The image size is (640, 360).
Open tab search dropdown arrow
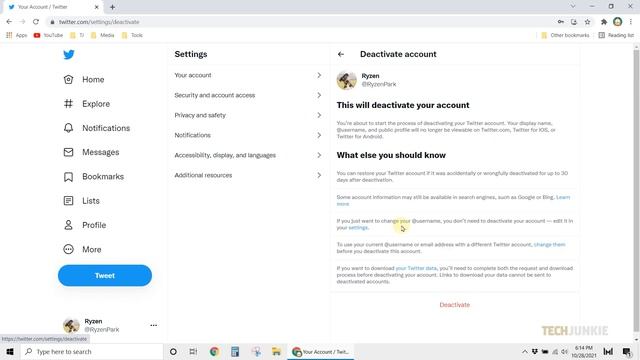(x=573, y=7)
